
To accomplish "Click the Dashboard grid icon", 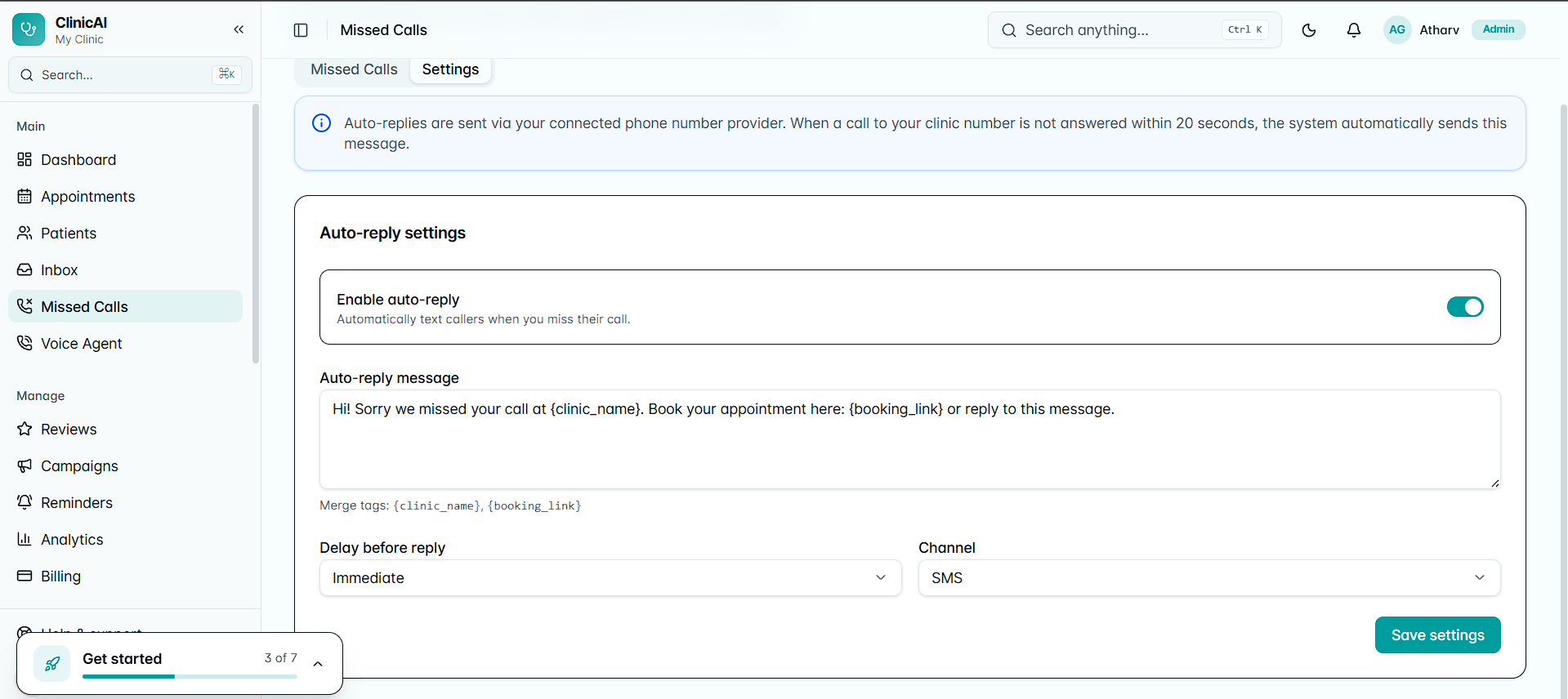I will click(25, 159).
